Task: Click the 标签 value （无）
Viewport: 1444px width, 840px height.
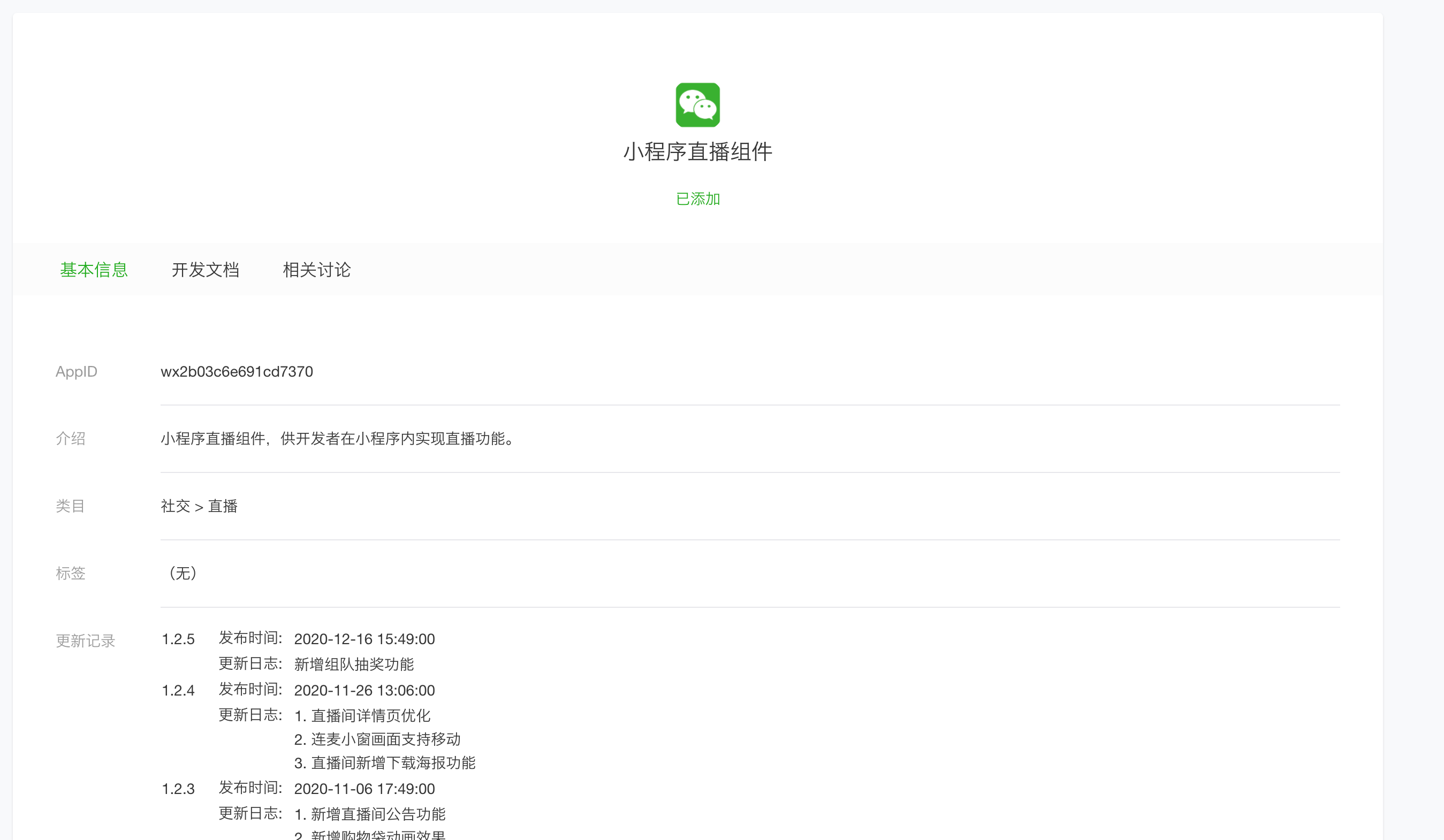Action: pos(183,573)
